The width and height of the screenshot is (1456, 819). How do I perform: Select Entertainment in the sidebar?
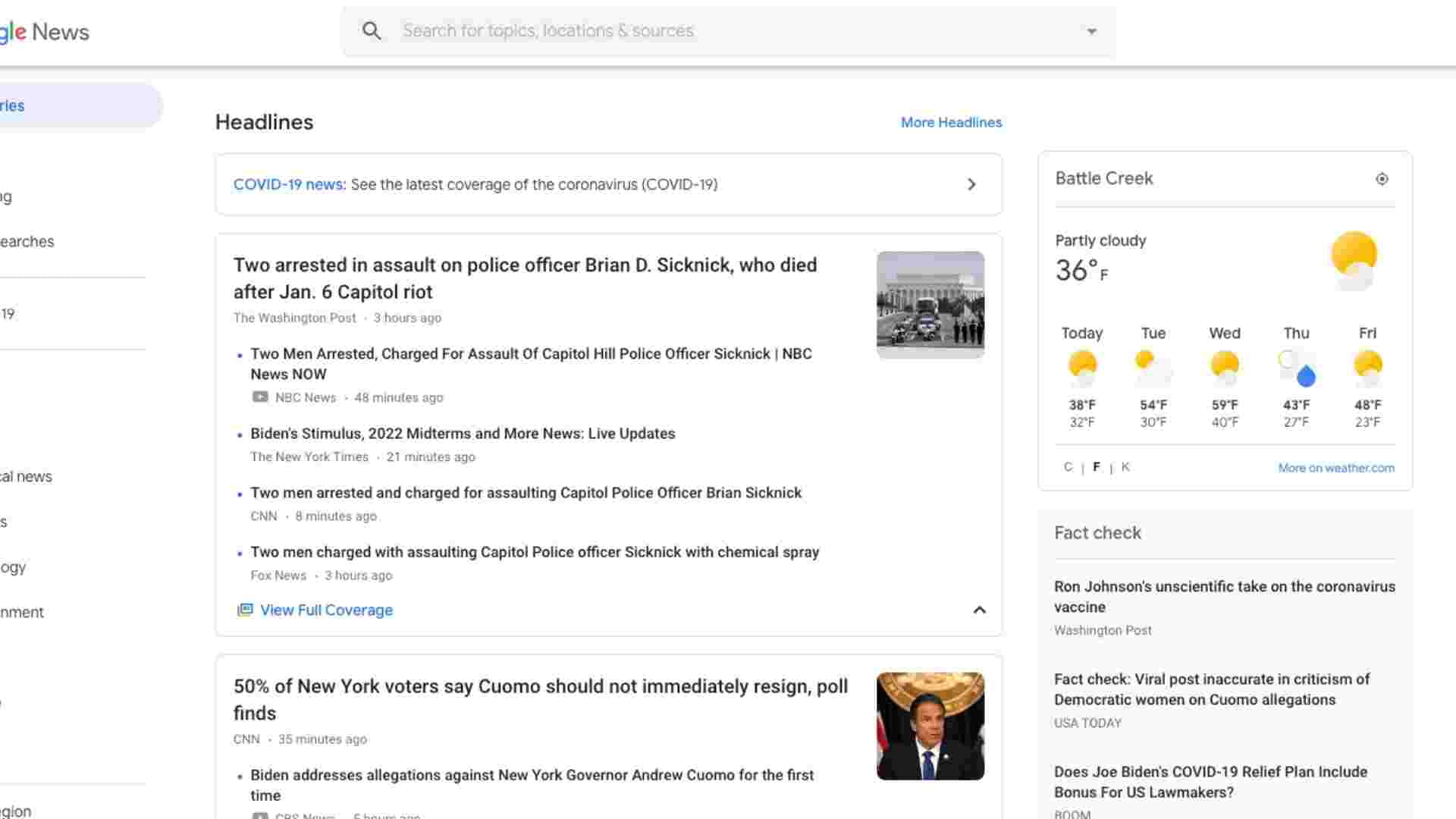click(21, 612)
